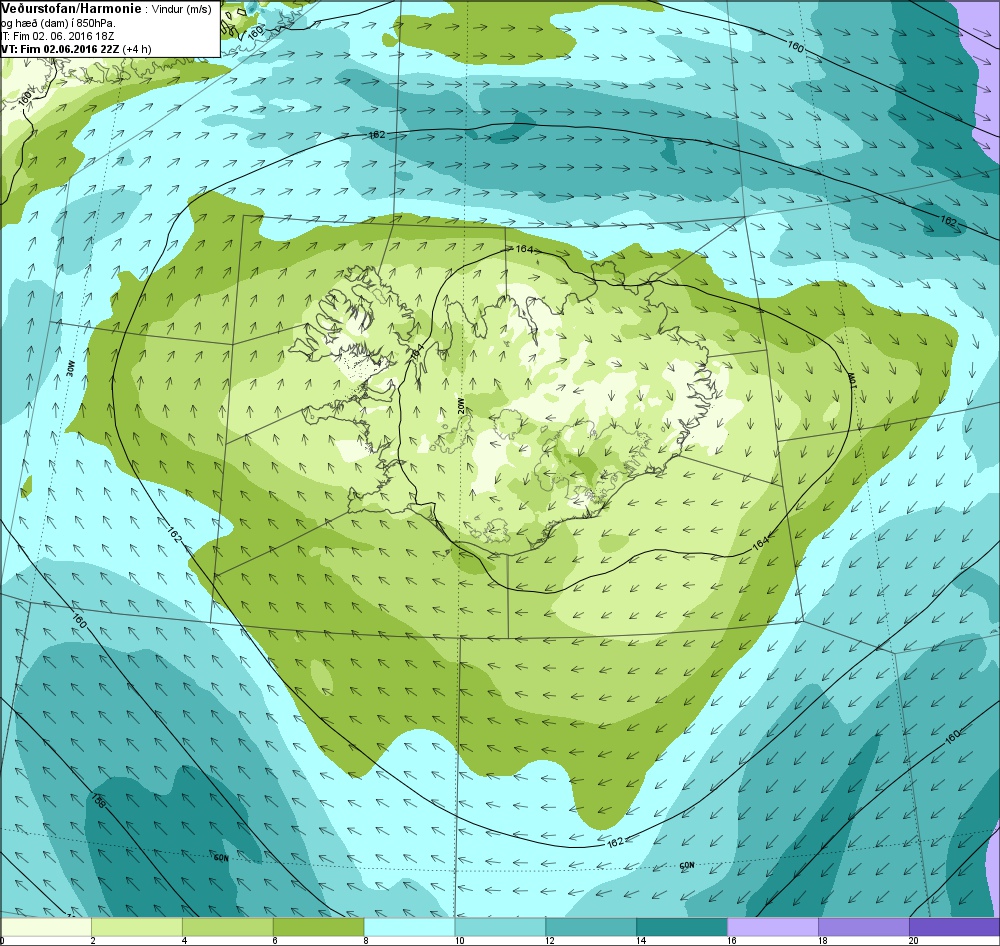Select the legend swatch between 4 and 6

(x=228, y=926)
